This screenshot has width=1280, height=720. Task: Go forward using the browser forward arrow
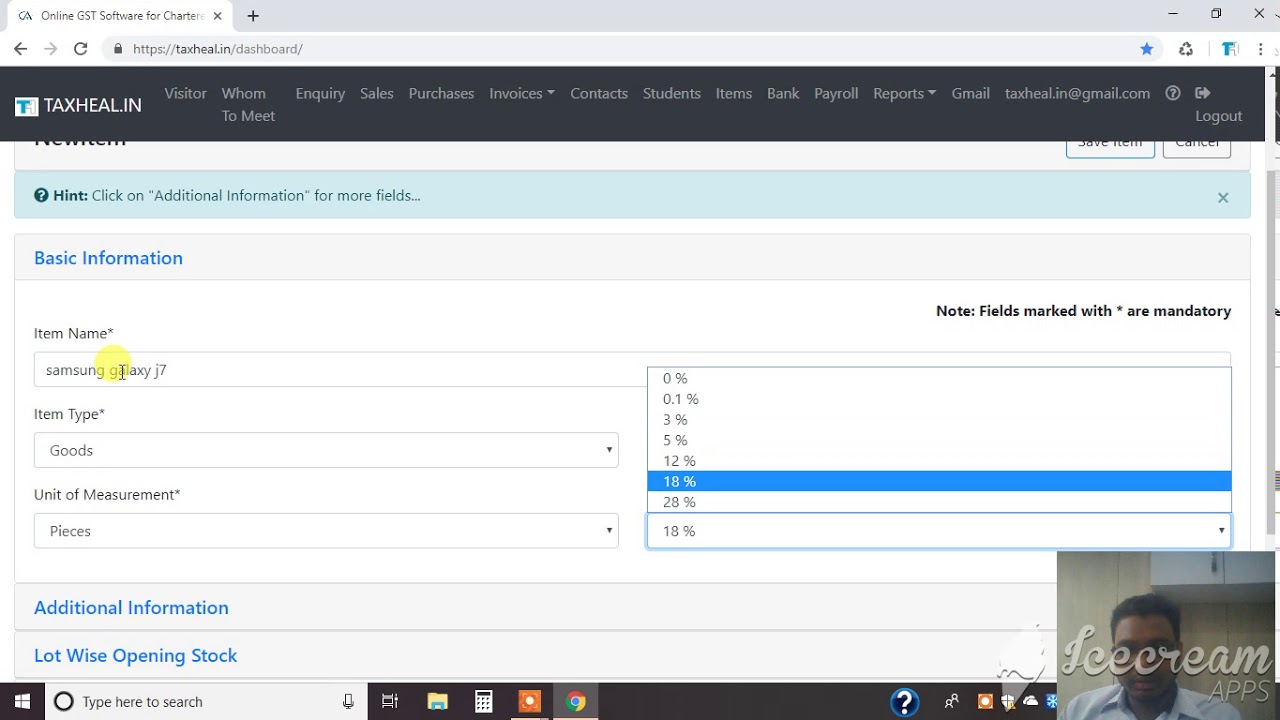point(50,49)
